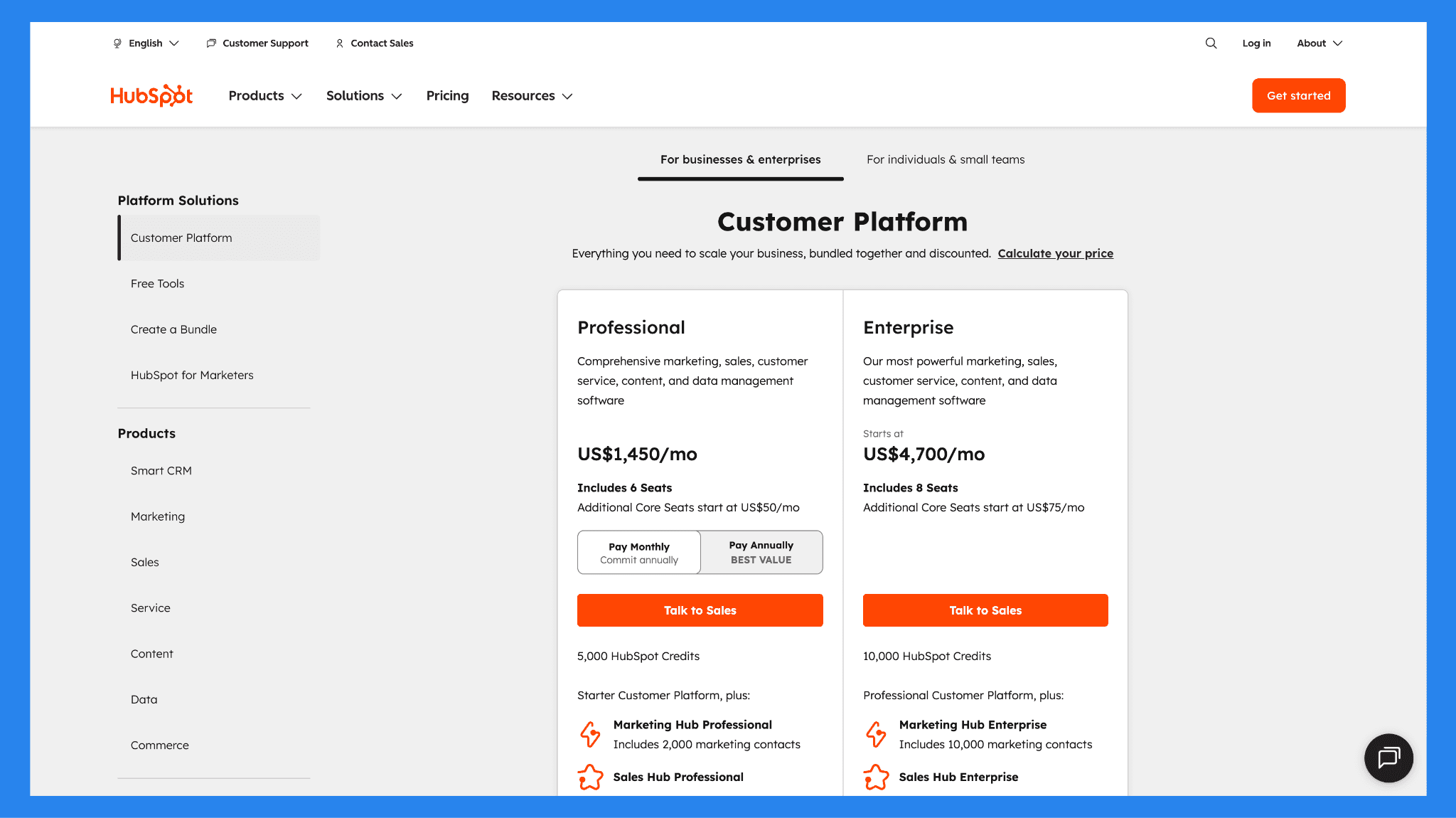Viewport: 1456px width, 818px height.
Task: Click the US$1,450/mo price
Action: [x=637, y=454]
